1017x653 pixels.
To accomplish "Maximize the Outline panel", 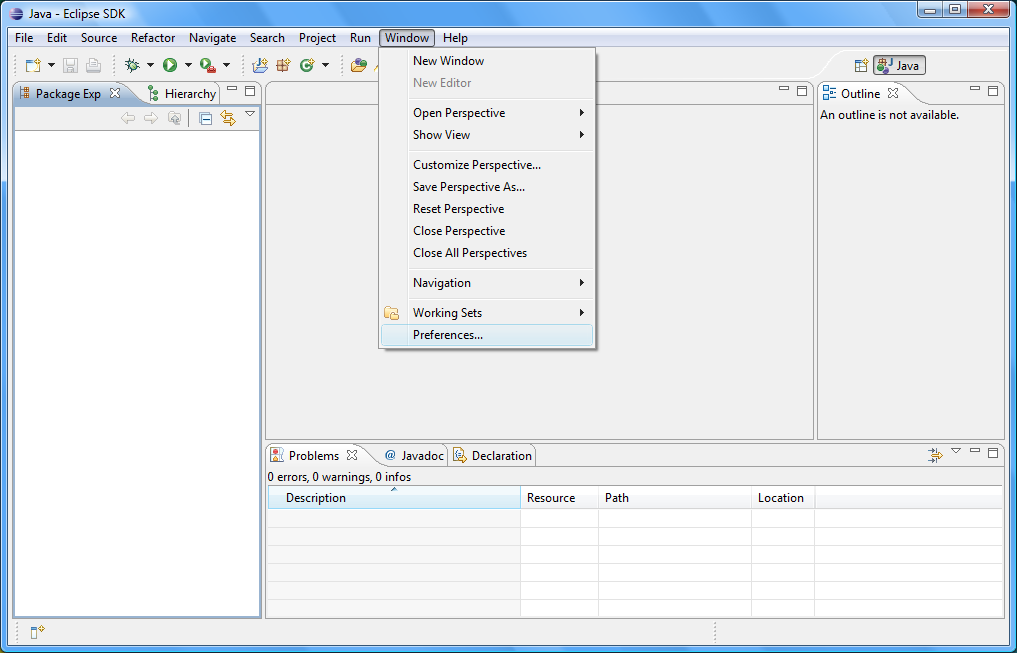I will click(x=993, y=91).
